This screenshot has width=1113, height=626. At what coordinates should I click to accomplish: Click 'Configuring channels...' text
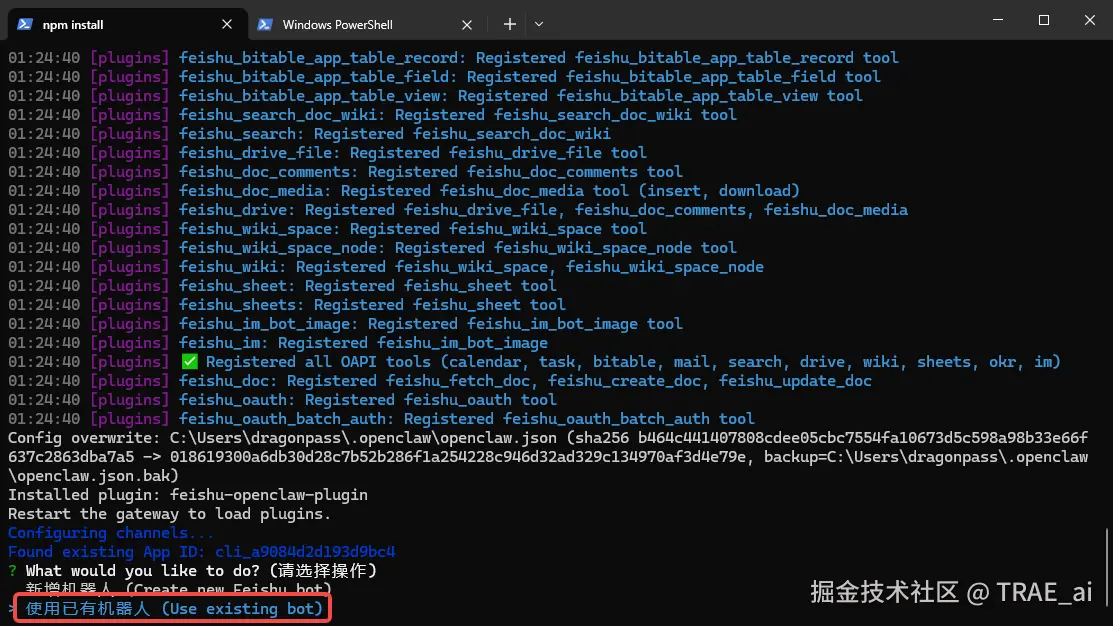(111, 533)
